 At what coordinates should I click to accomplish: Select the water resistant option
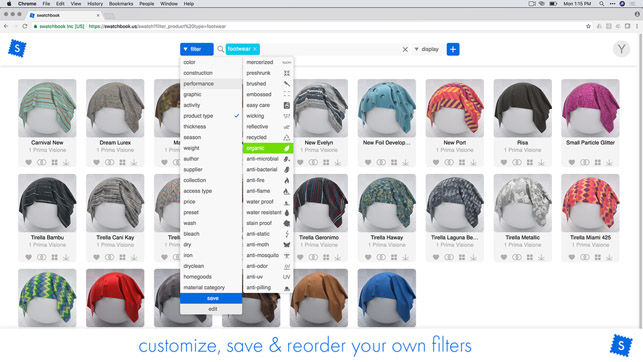(268, 212)
